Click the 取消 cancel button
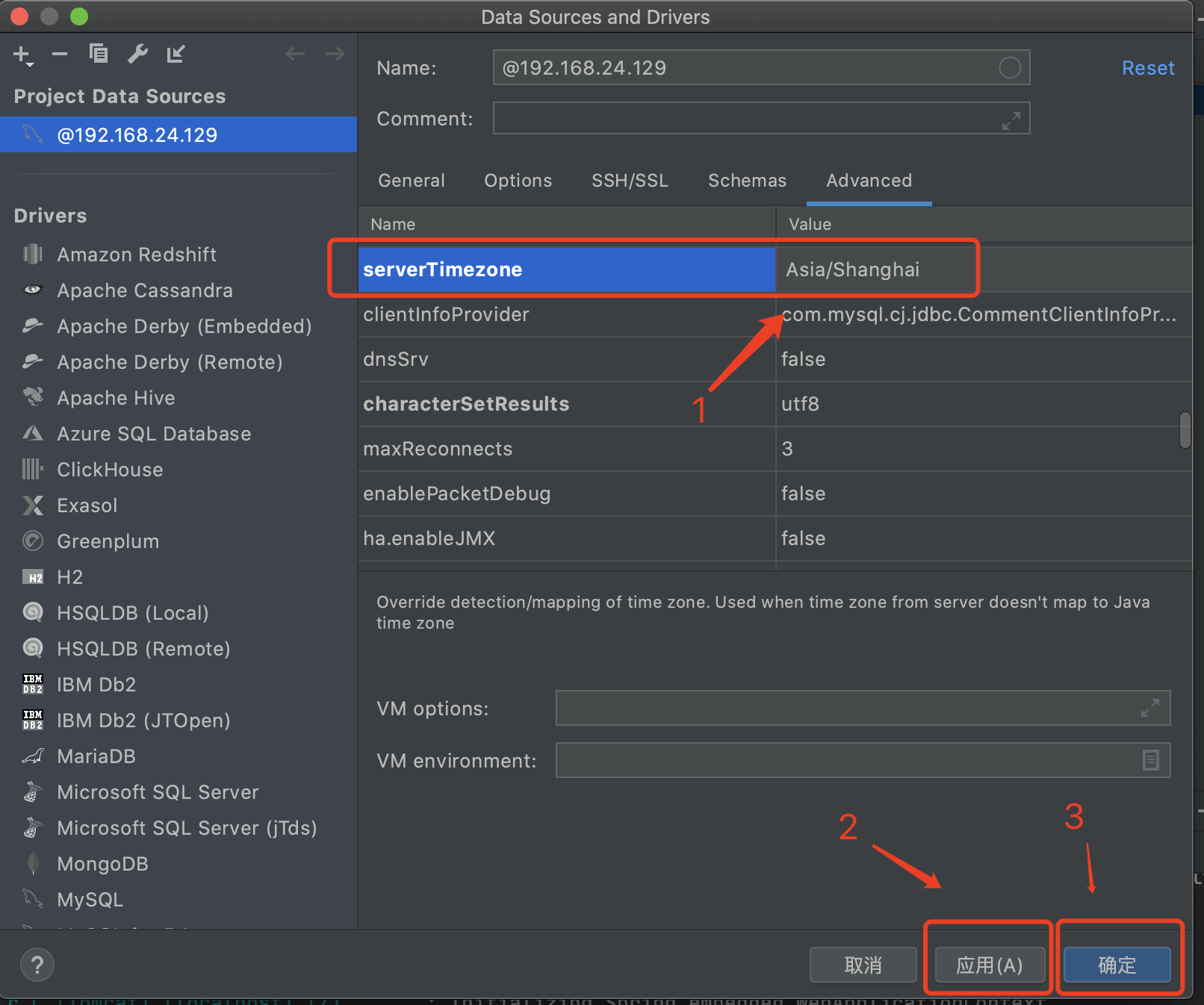This screenshot has width=1204, height=1005. click(x=863, y=965)
